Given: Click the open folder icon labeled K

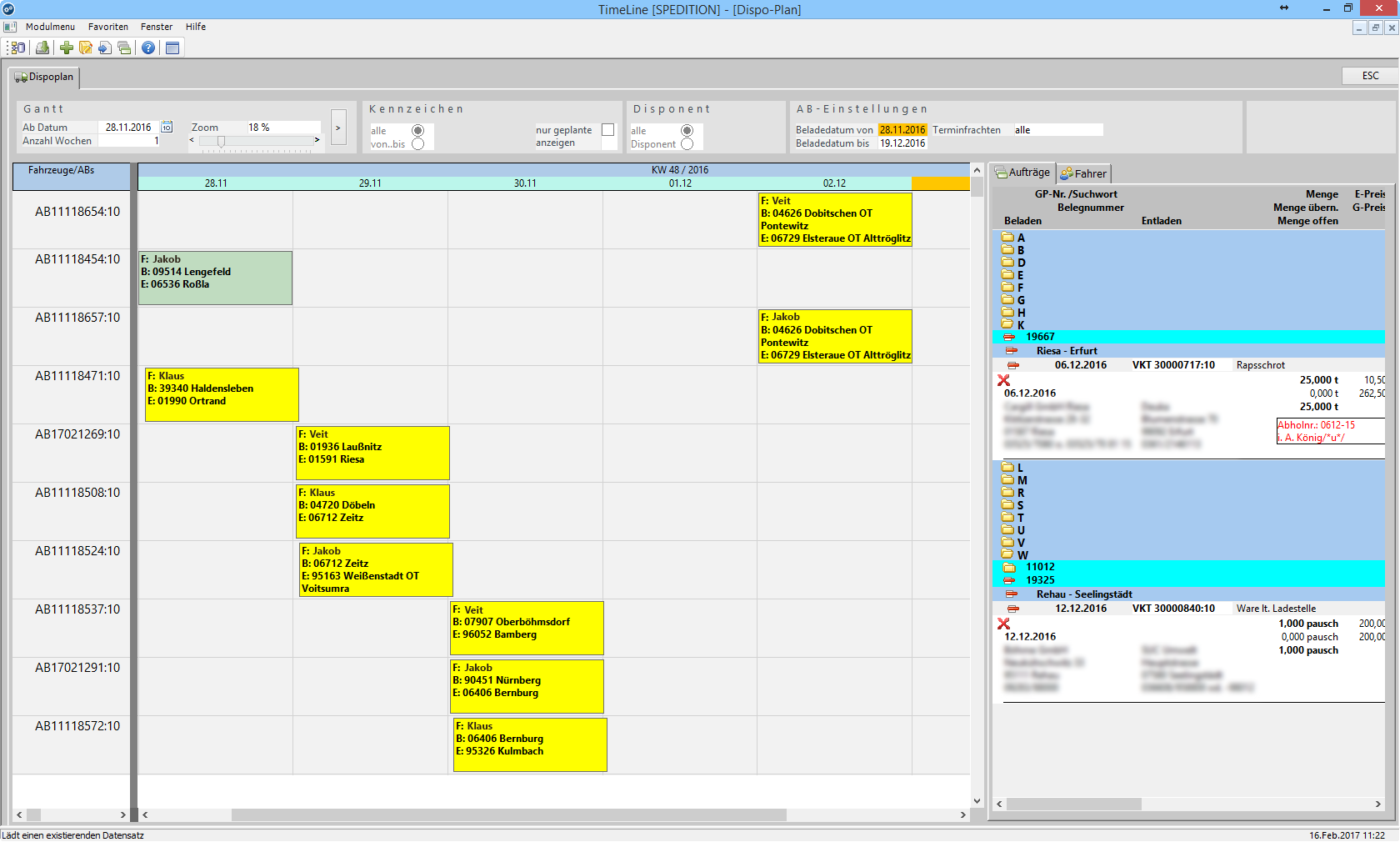Looking at the screenshot, I should (x=1007, y=325).
